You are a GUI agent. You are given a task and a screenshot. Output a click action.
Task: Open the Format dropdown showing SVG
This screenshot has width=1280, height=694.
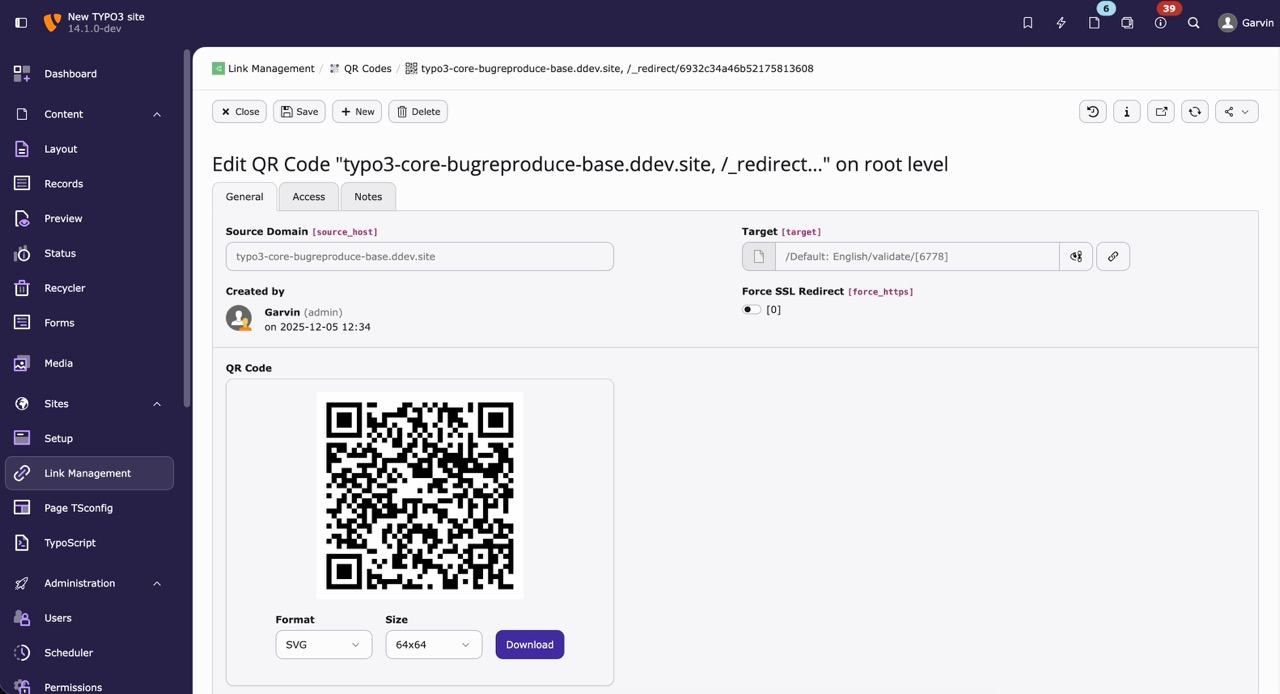pos(323,644)
